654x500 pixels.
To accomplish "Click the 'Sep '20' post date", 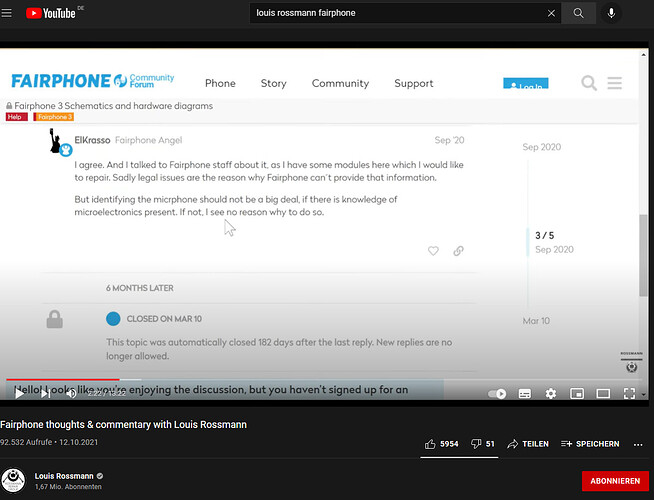I will [x=449, y=140].
